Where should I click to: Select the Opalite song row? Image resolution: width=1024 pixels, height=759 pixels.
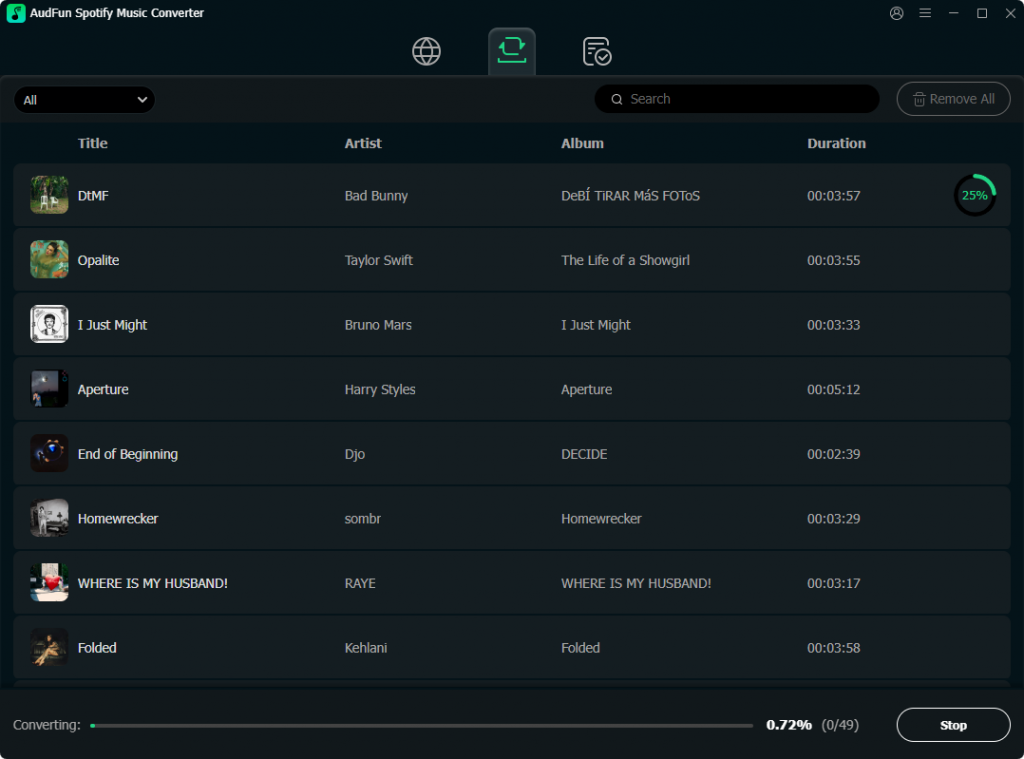(400, 259)
